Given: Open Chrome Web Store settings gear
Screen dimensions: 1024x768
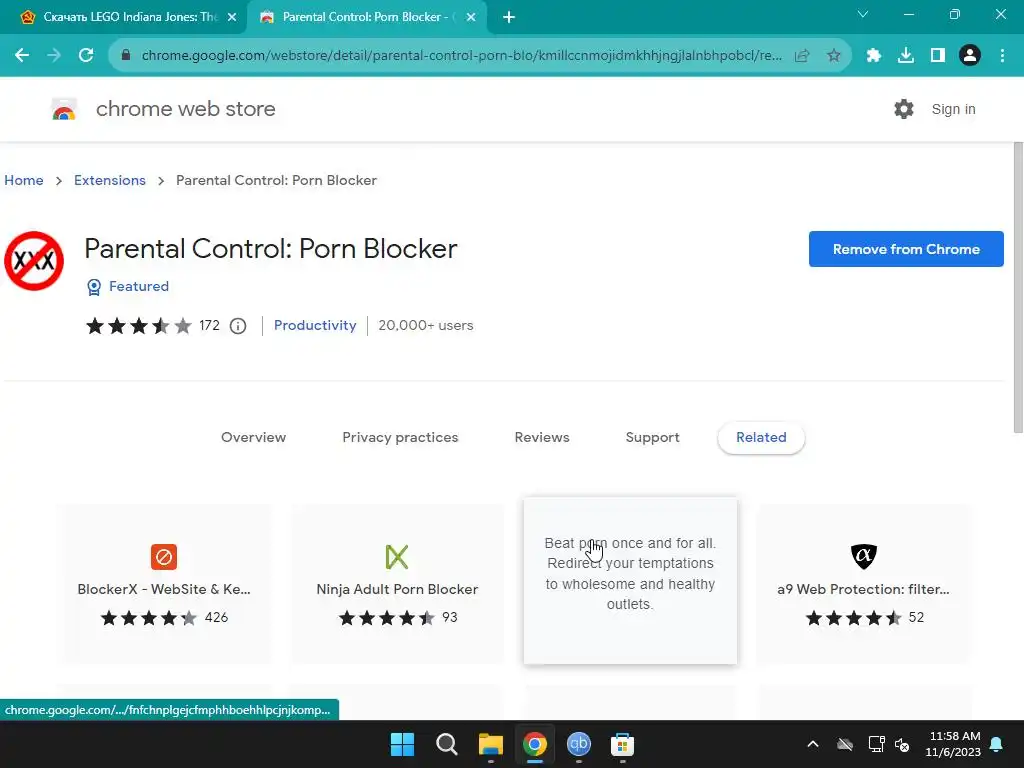Looking at the screenshot, I should [x=904, y=109].
